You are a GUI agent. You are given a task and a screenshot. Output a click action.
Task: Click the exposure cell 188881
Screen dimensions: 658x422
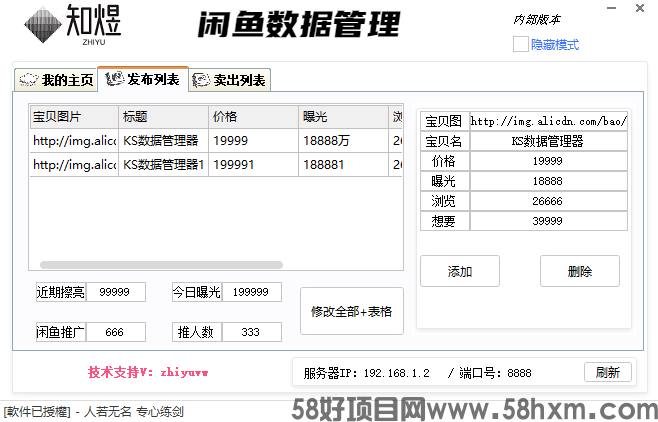pyautogui.click(x=343, y=164)
